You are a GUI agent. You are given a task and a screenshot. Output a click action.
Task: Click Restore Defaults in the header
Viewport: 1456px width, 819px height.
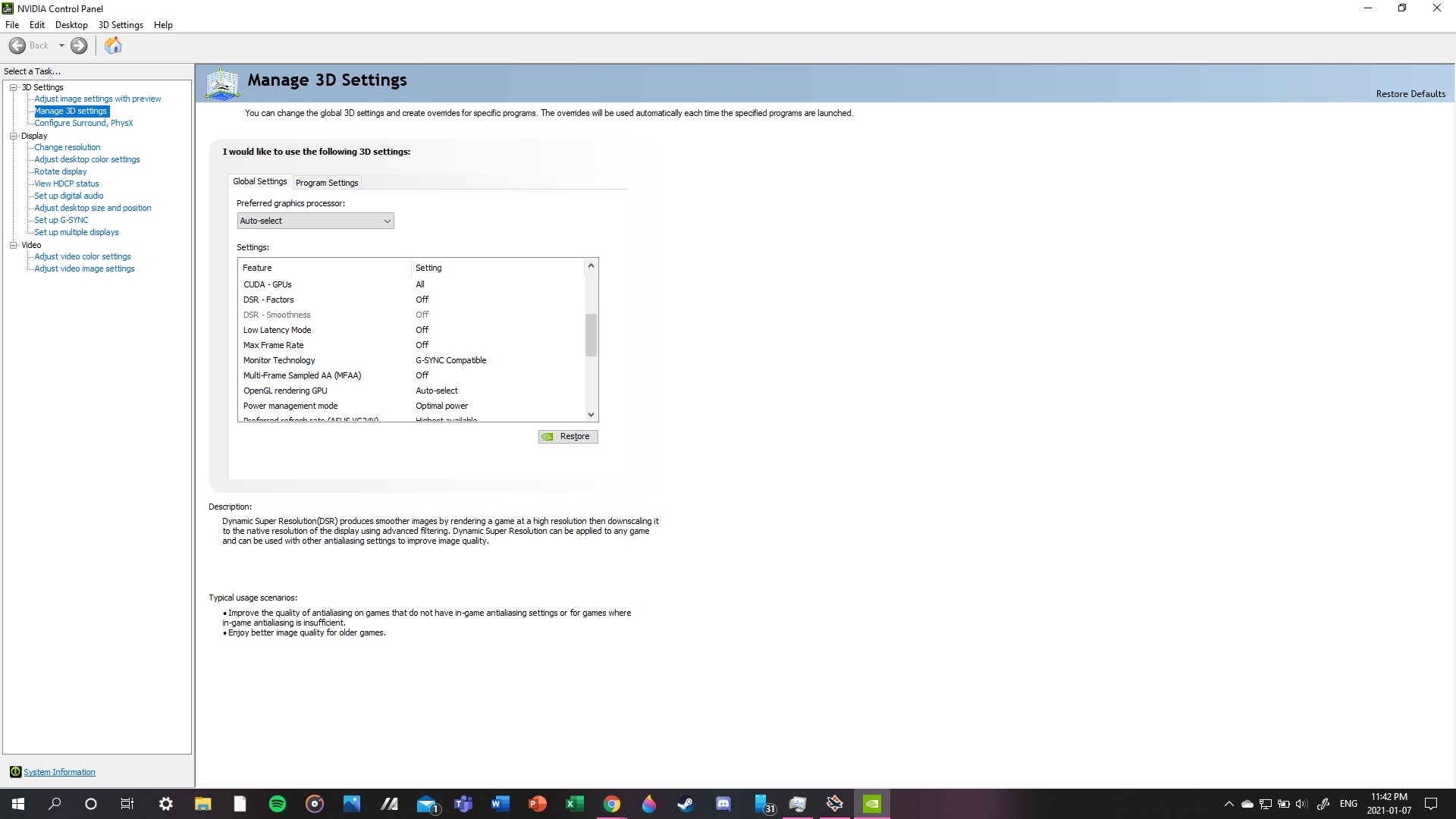1410,94
